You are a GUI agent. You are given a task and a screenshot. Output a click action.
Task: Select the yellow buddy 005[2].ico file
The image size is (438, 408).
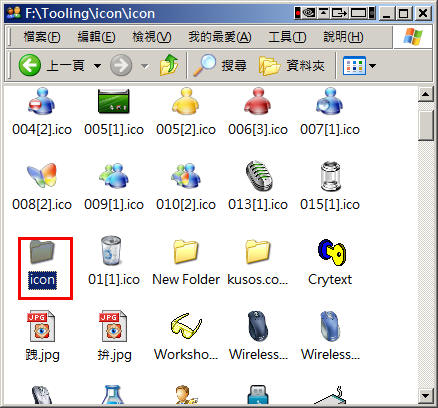point(186,101)
